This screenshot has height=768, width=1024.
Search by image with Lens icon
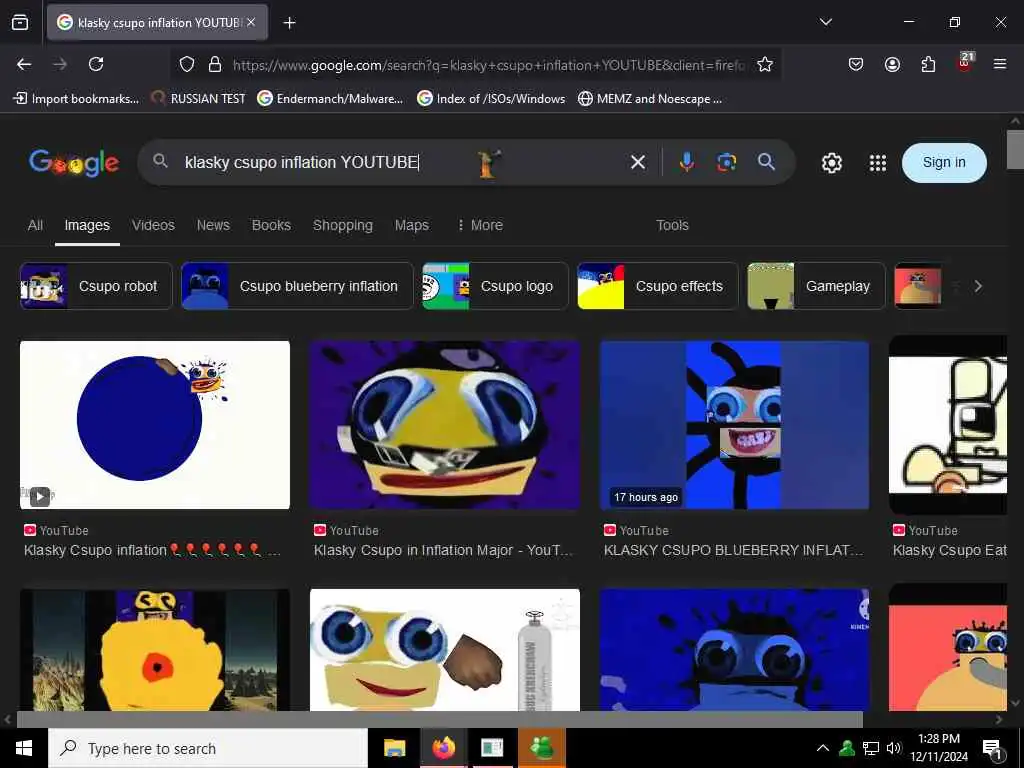(726, 162)
